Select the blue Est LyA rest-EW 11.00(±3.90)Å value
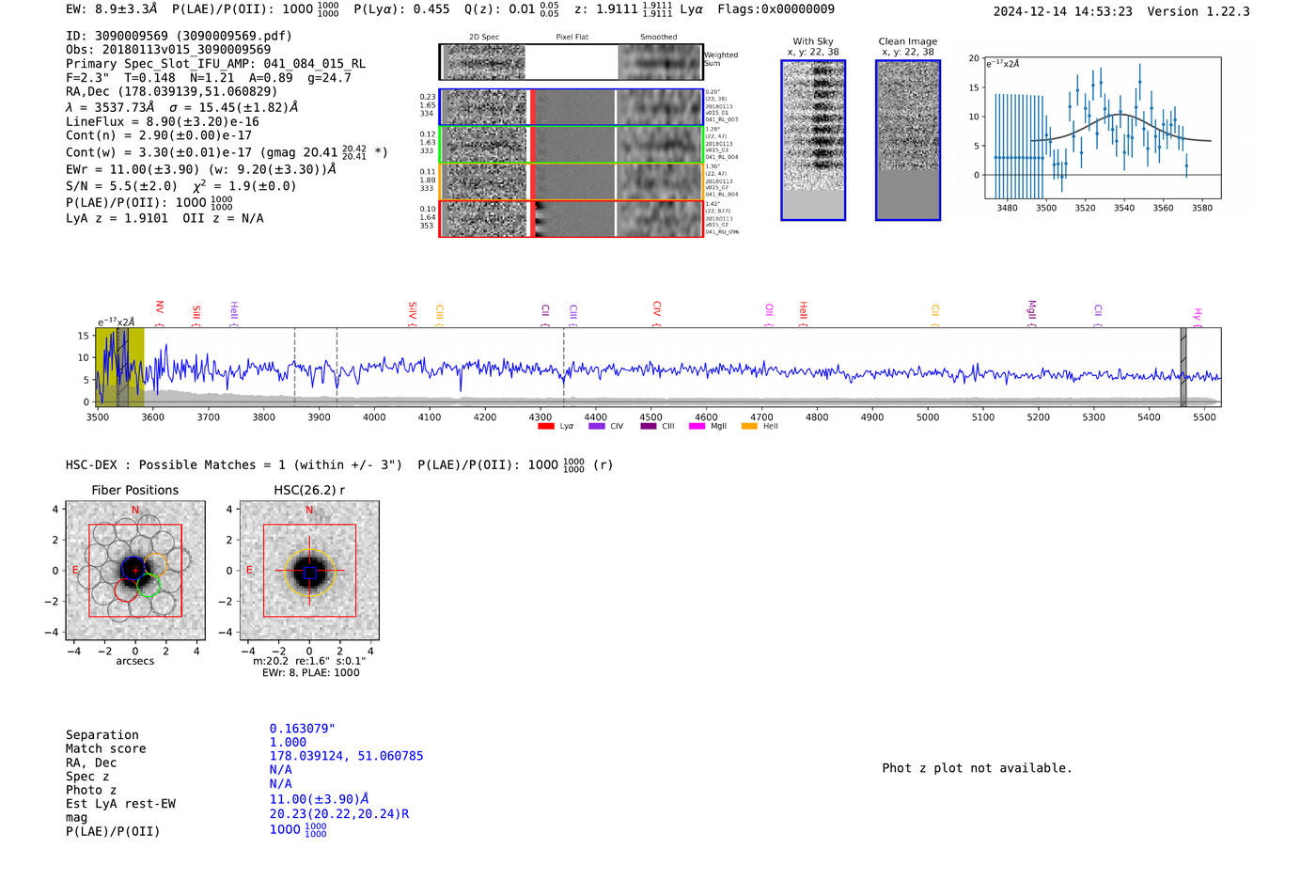This screenshot has width=1316, height=896. coord(320,799)
